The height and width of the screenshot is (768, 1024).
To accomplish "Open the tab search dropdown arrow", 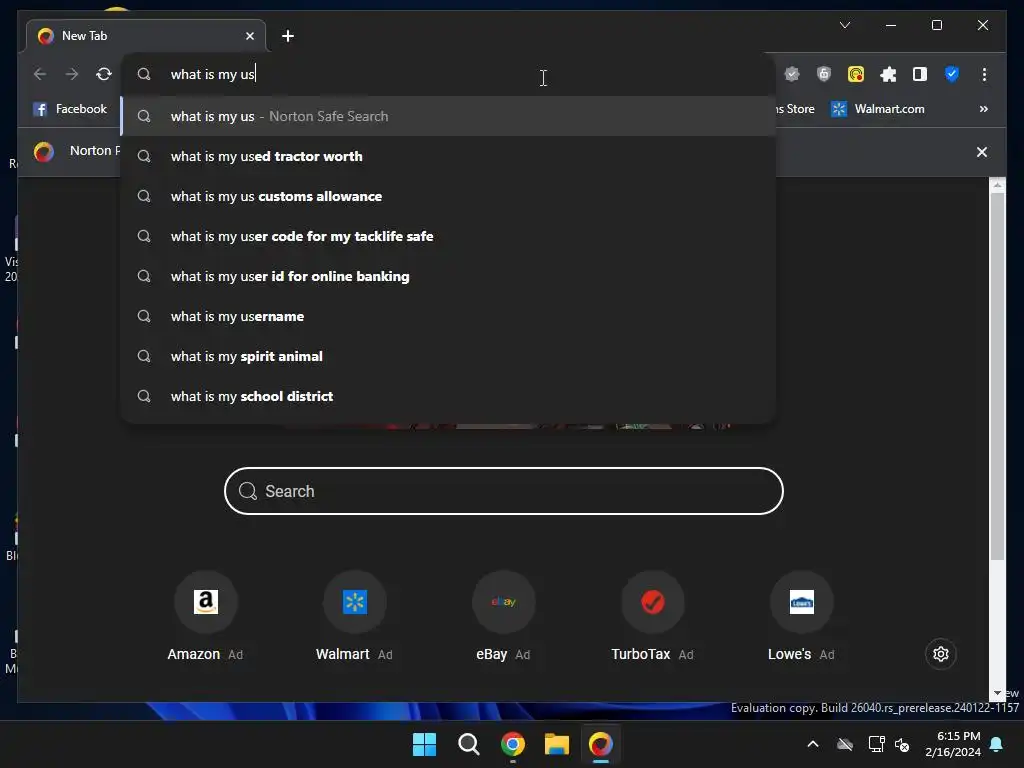I will (x=845, y=25).
